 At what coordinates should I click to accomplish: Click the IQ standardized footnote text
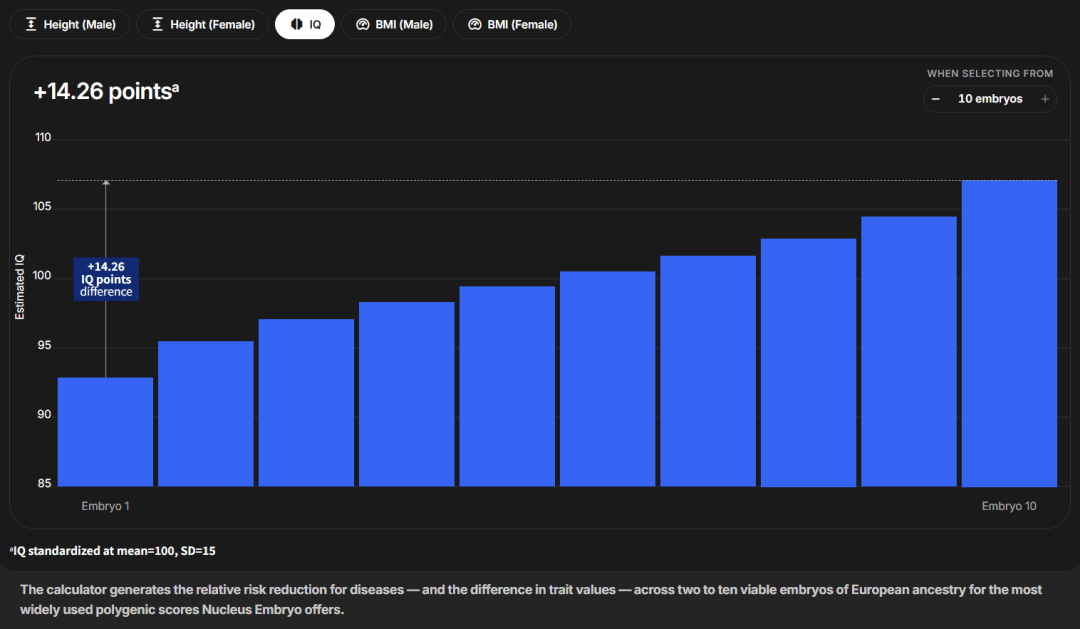click(x=113, y=550)
